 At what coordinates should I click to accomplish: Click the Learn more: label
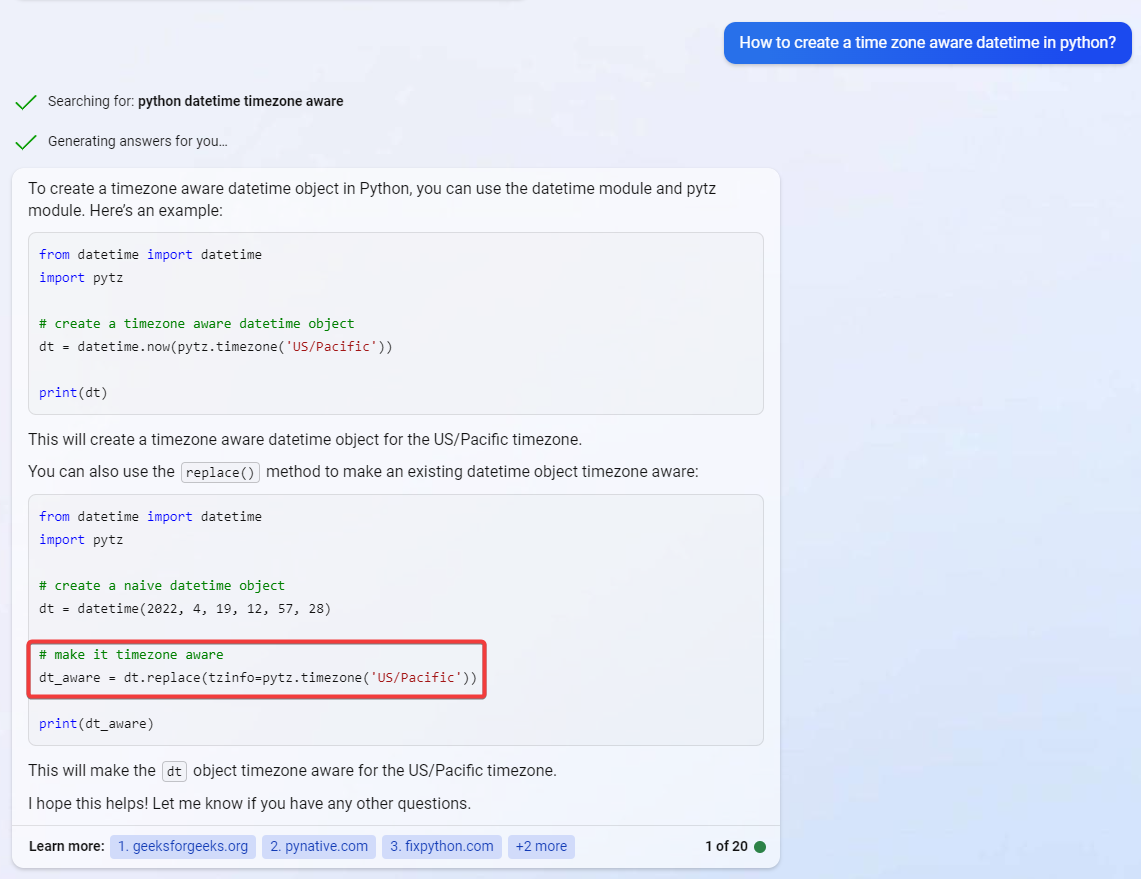[x=67, y=846]
